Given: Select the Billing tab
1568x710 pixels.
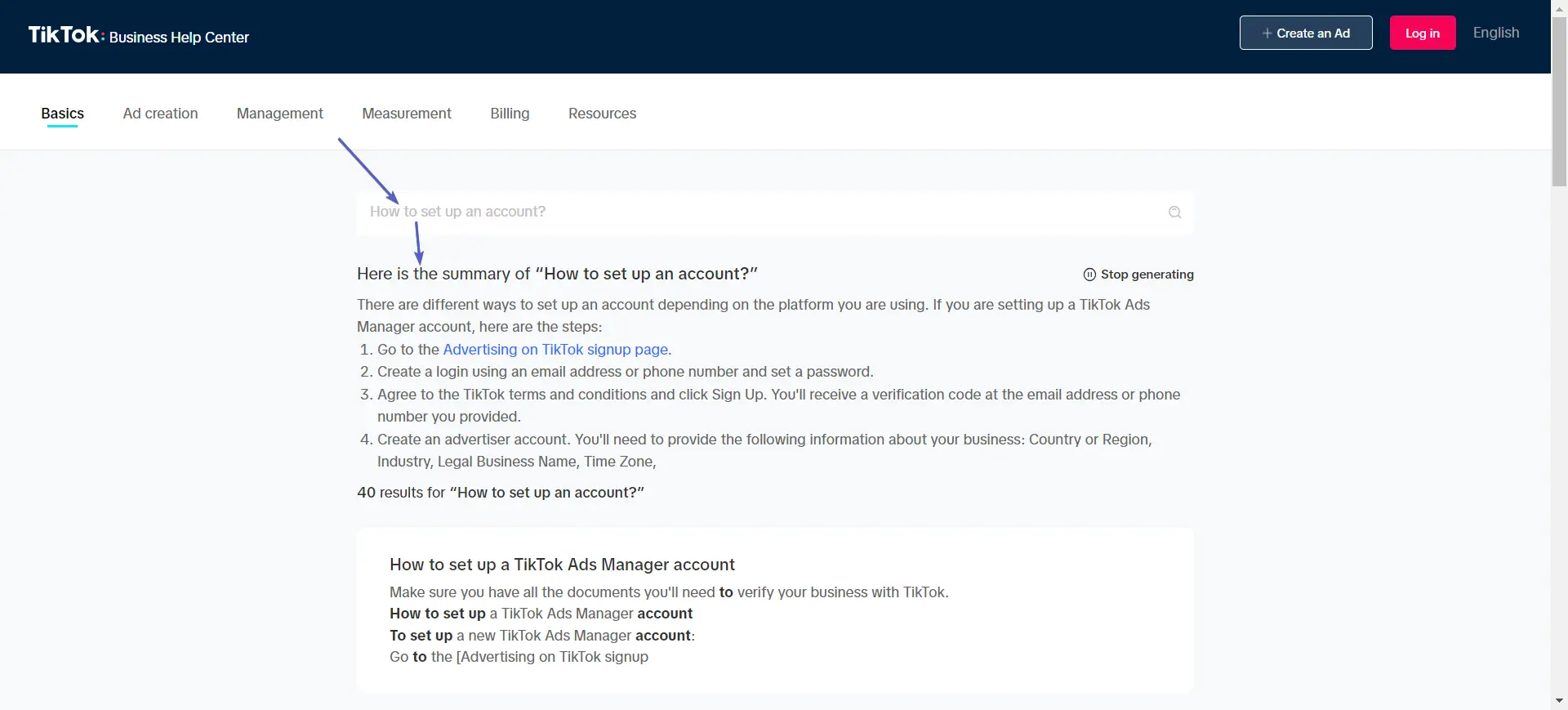Looking at the screenshot, I should pyautogui.click(x=510, y=114).
